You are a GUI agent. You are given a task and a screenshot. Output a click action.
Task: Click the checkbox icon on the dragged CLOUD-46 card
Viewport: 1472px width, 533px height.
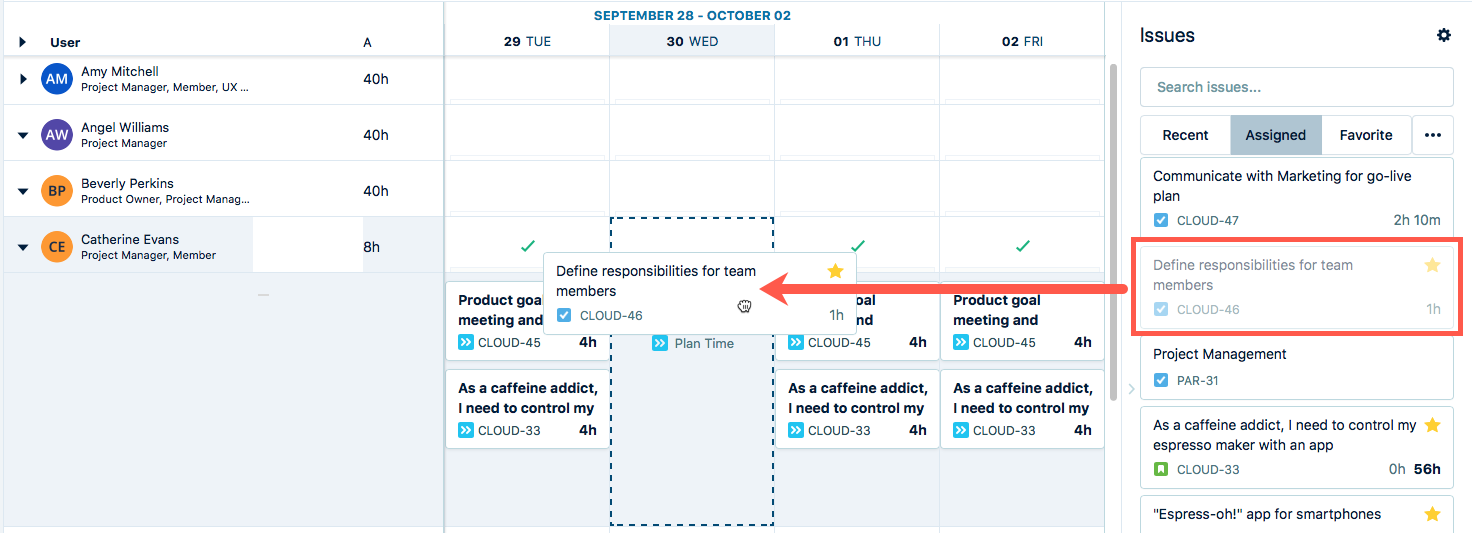pos(564,315)
